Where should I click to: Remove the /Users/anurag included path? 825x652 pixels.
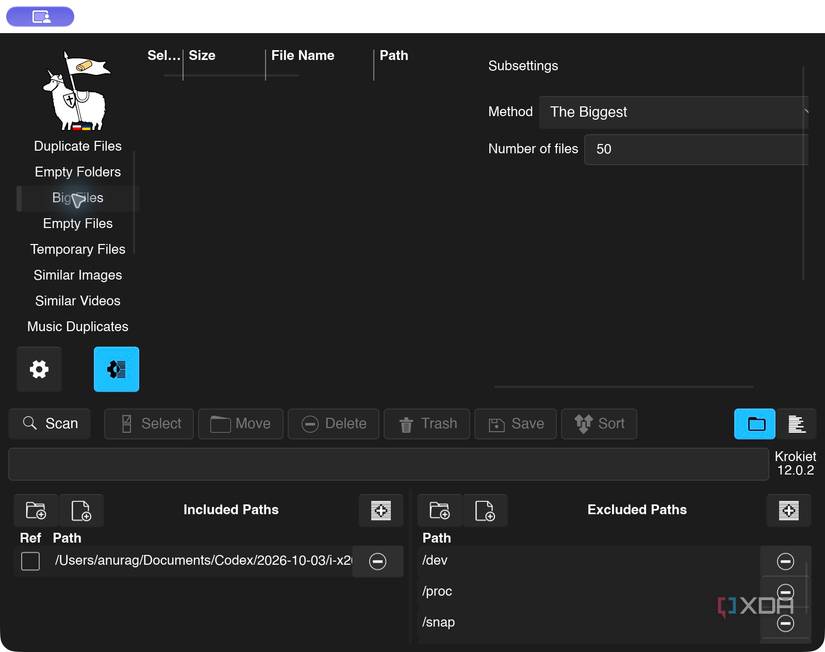(378, 561)
